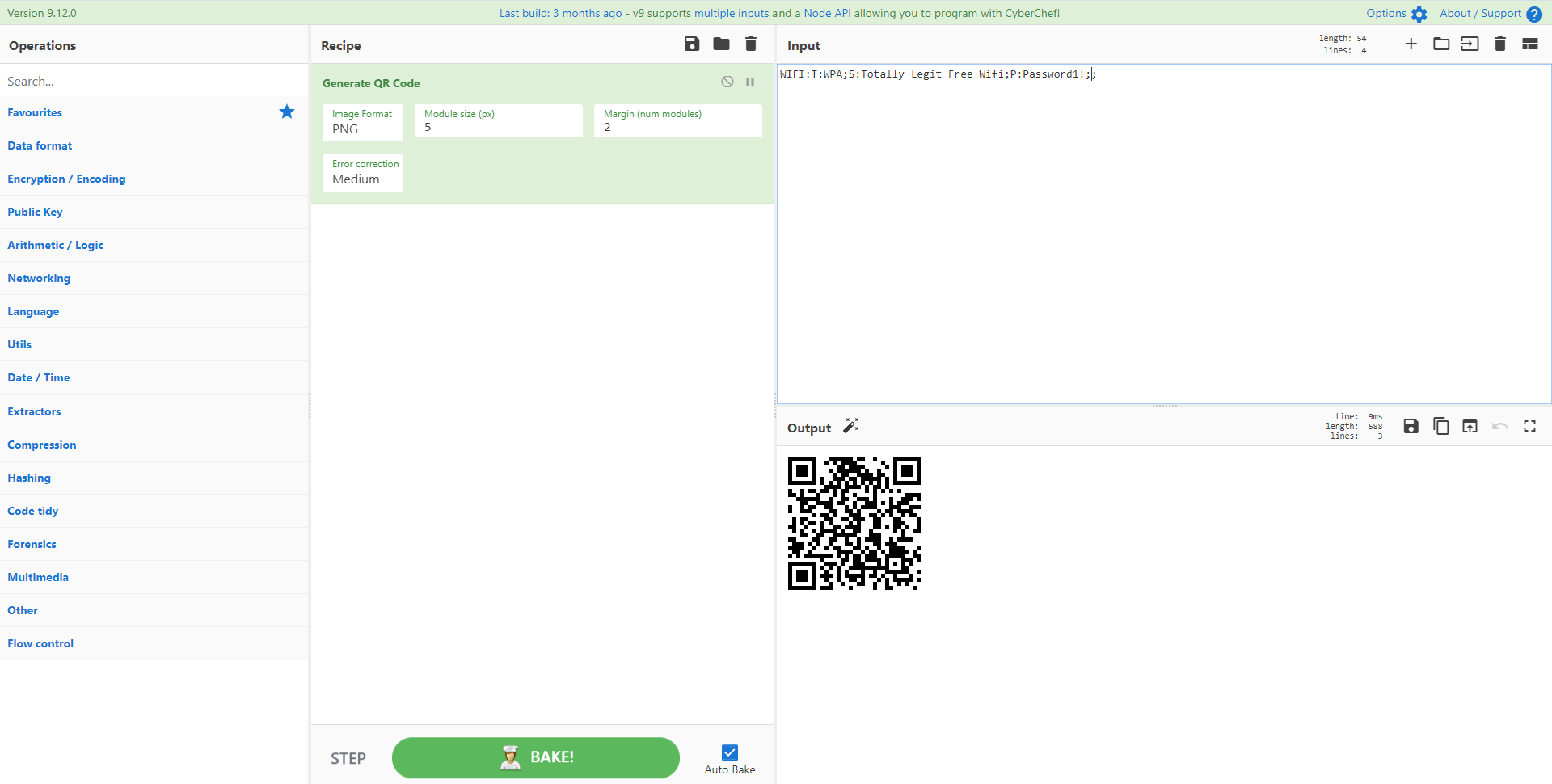The width and height of the screenshot is (1552, 784).
Task: Expand the Utils category
Action: click(154, 344)
